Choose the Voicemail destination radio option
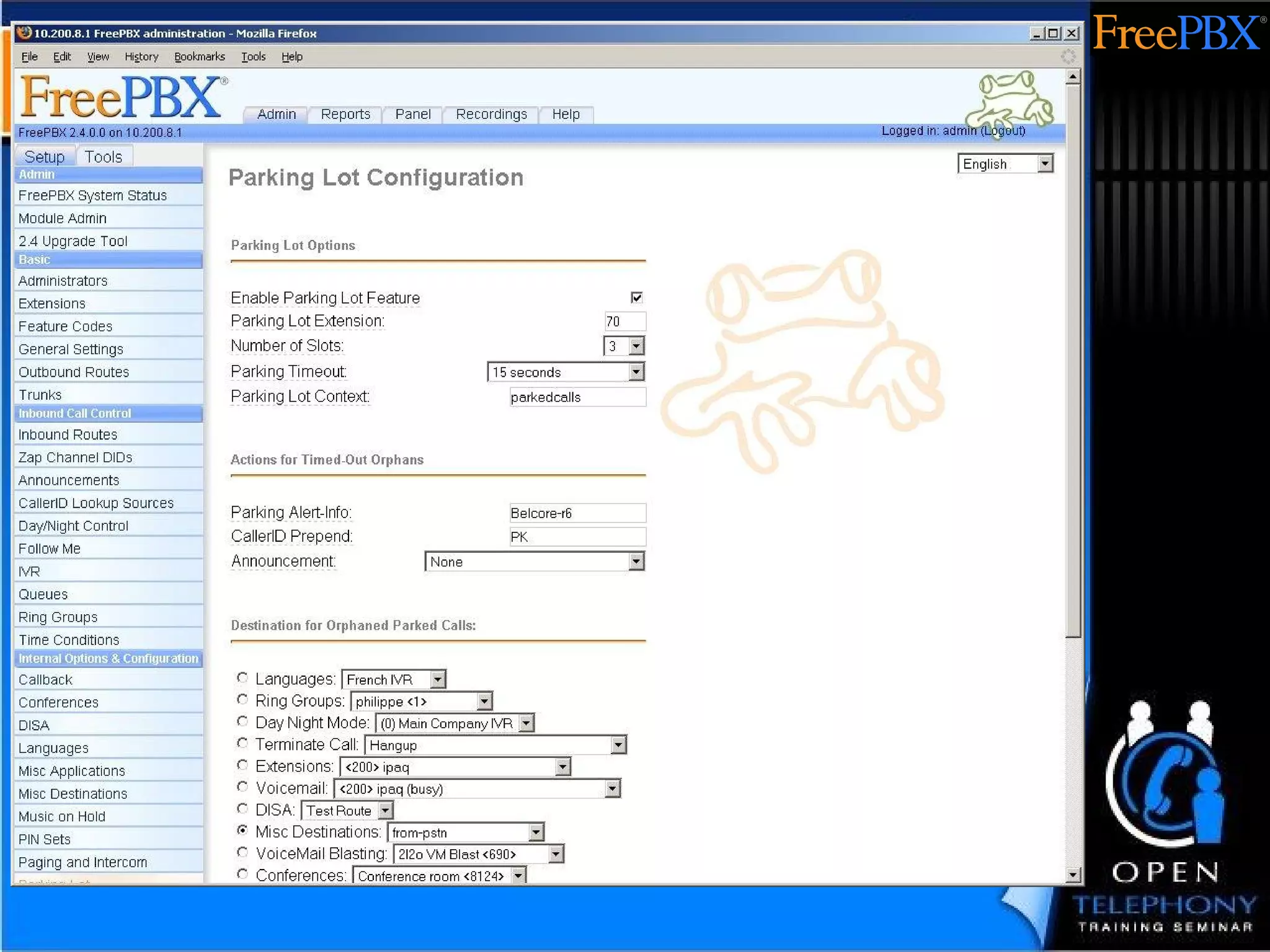 point(242,787)
